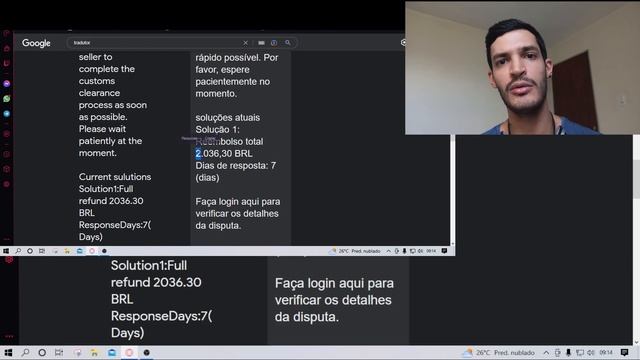
Task: Click weather widget in the small overlaid taskbar
Action: coord(355,251)
